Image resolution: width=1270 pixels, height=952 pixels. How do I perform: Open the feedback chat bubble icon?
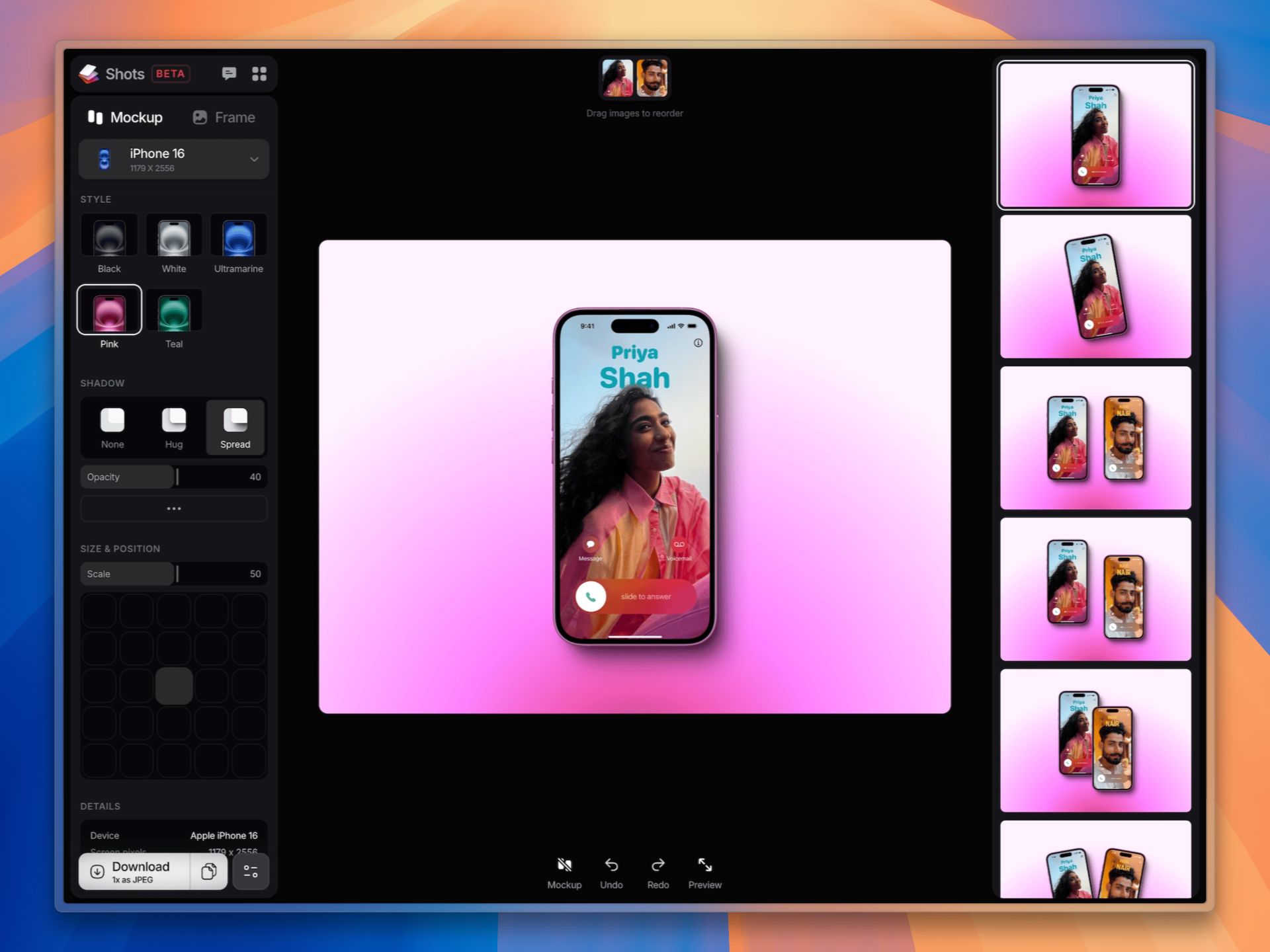(229, 73)
